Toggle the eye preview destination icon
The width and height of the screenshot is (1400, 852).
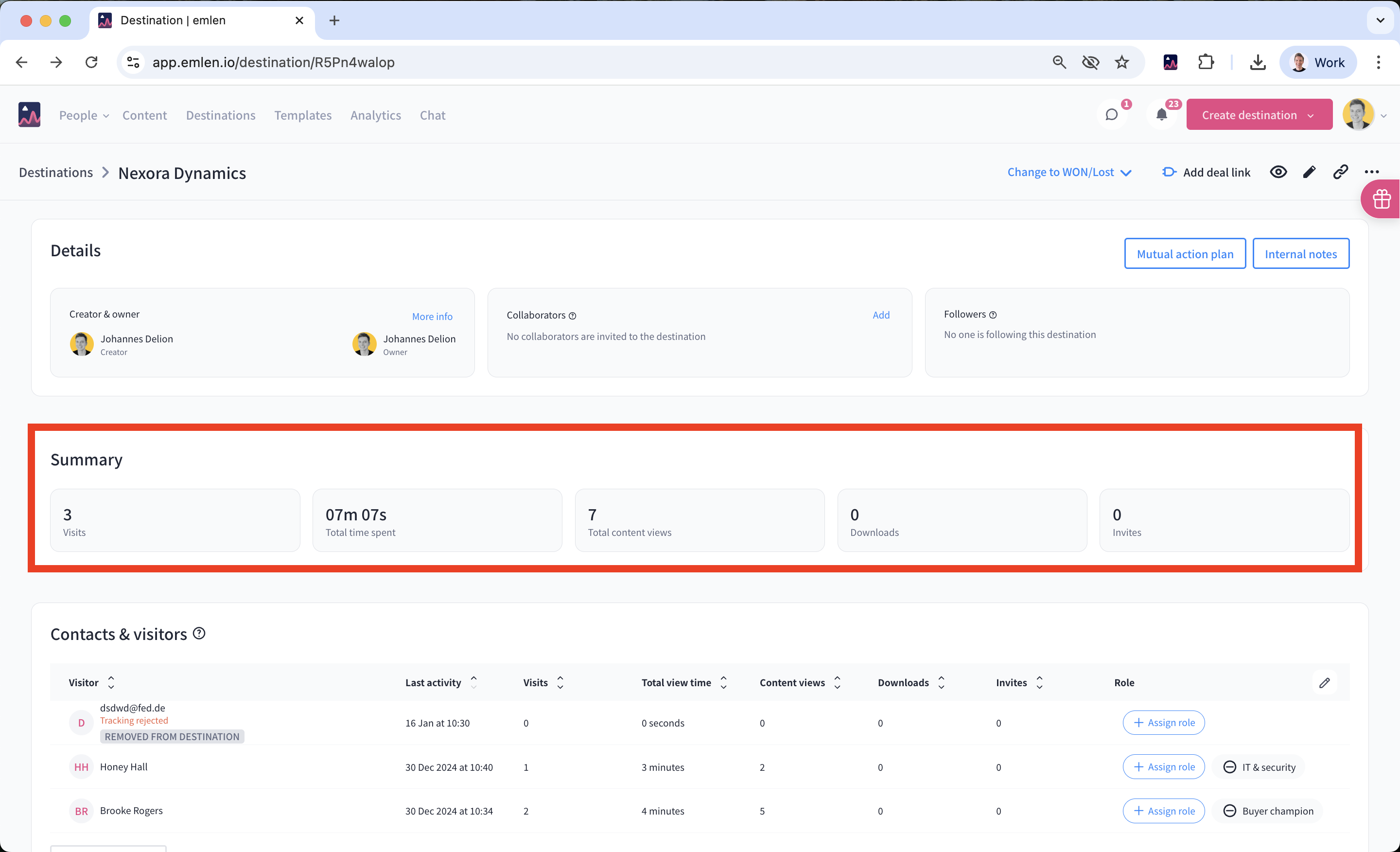click(x=1278, y=172)
